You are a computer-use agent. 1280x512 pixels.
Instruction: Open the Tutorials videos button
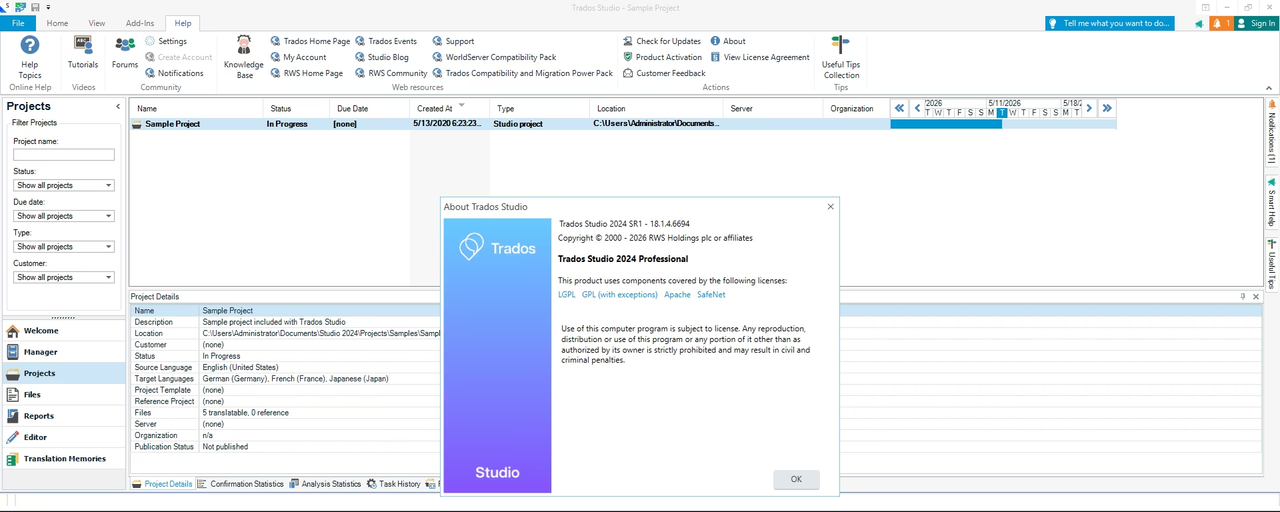[x=83, y=52]
